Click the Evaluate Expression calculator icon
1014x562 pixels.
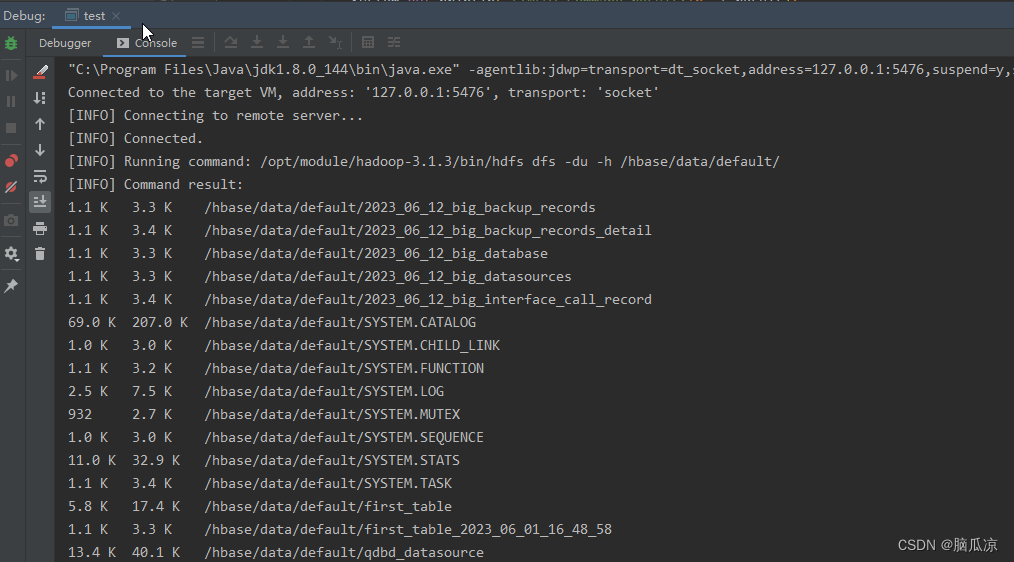coord(368,43)
